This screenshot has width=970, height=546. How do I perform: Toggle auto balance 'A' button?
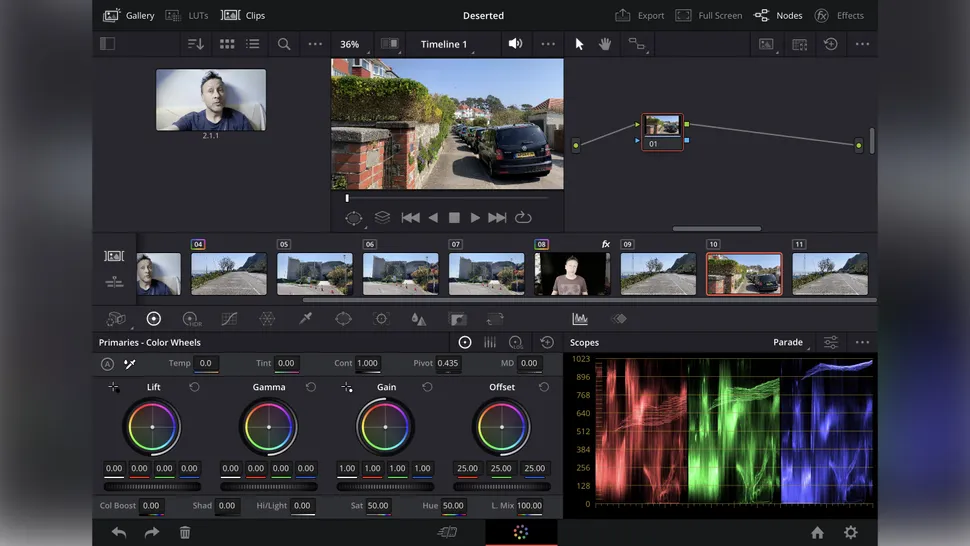pos(108,364)
